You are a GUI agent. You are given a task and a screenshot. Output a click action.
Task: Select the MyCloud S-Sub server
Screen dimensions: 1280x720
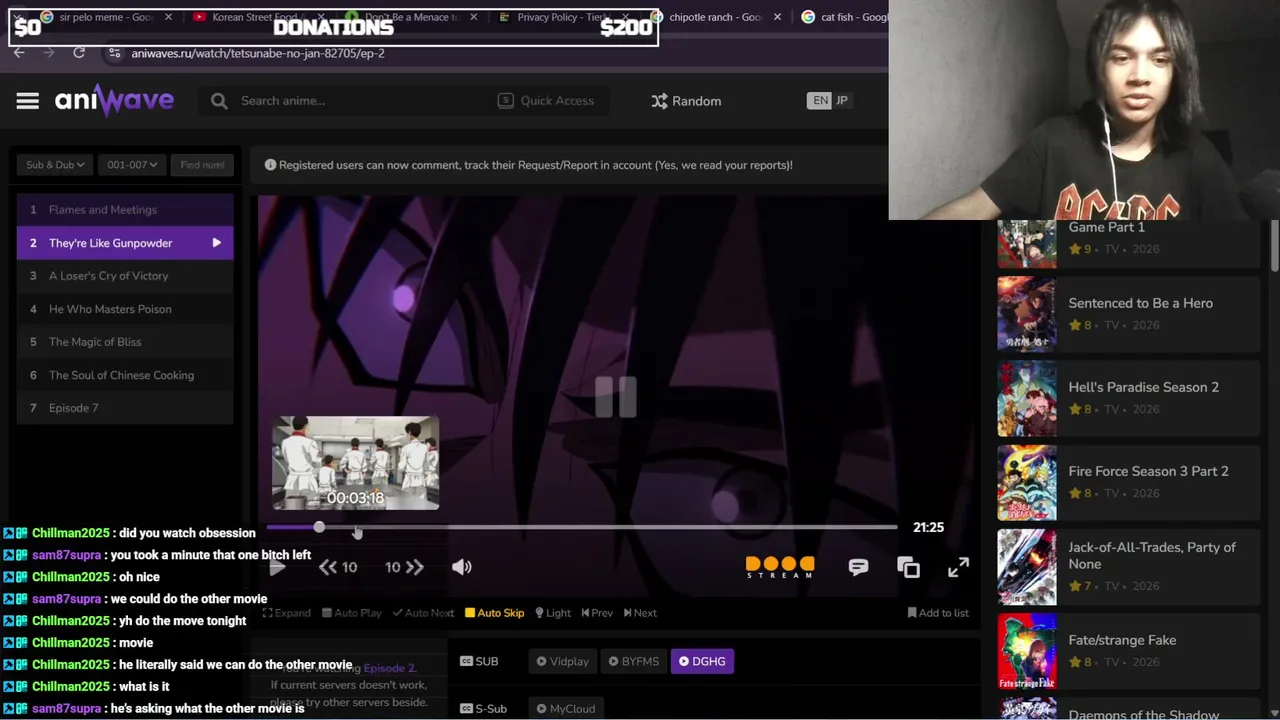tap(565, 709)
